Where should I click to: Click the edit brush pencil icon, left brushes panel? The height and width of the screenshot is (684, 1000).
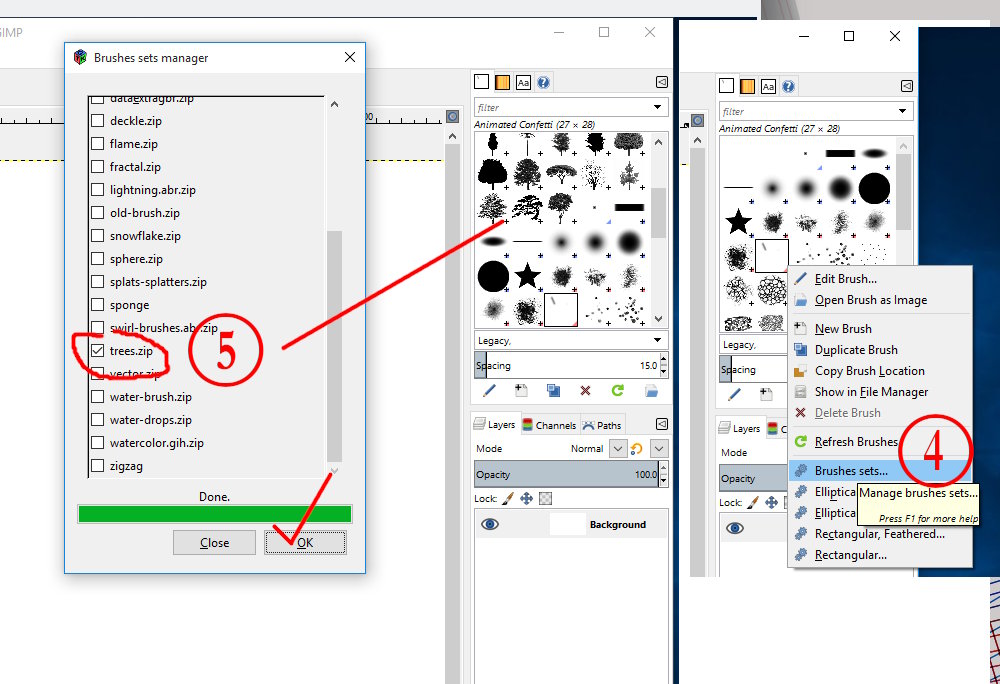tap(489, 391)
